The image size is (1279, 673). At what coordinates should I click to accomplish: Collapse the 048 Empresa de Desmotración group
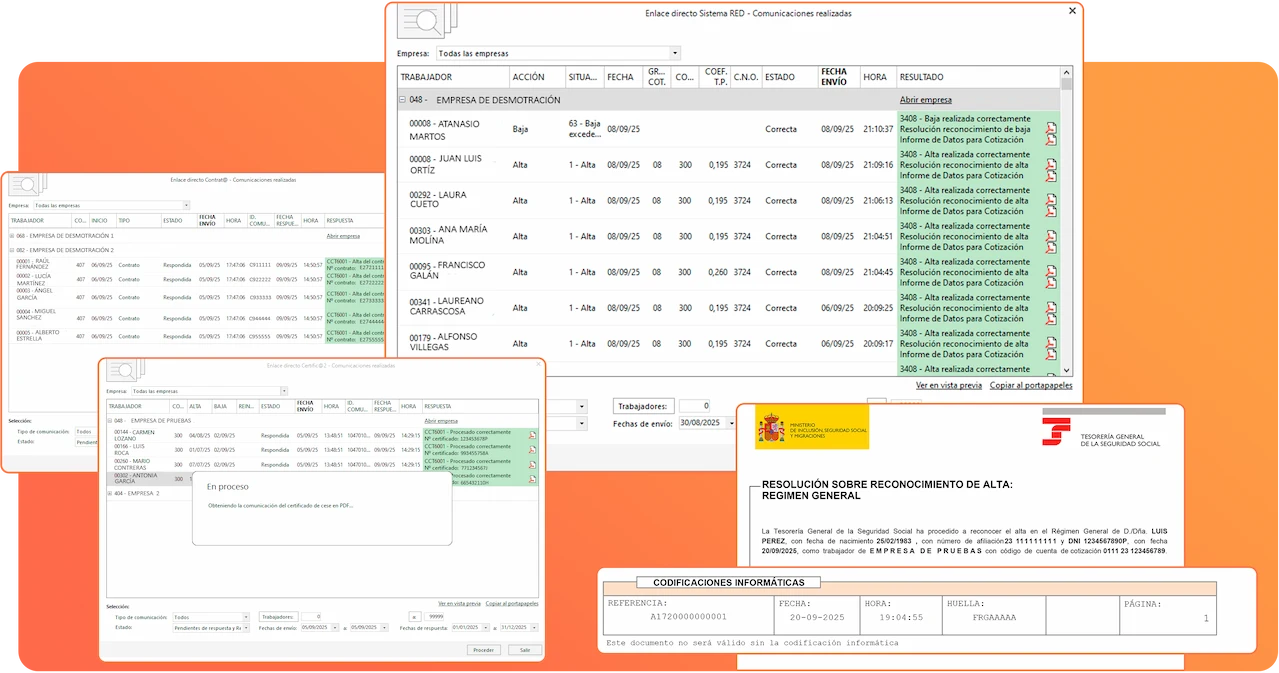click(x=403, y=100)
